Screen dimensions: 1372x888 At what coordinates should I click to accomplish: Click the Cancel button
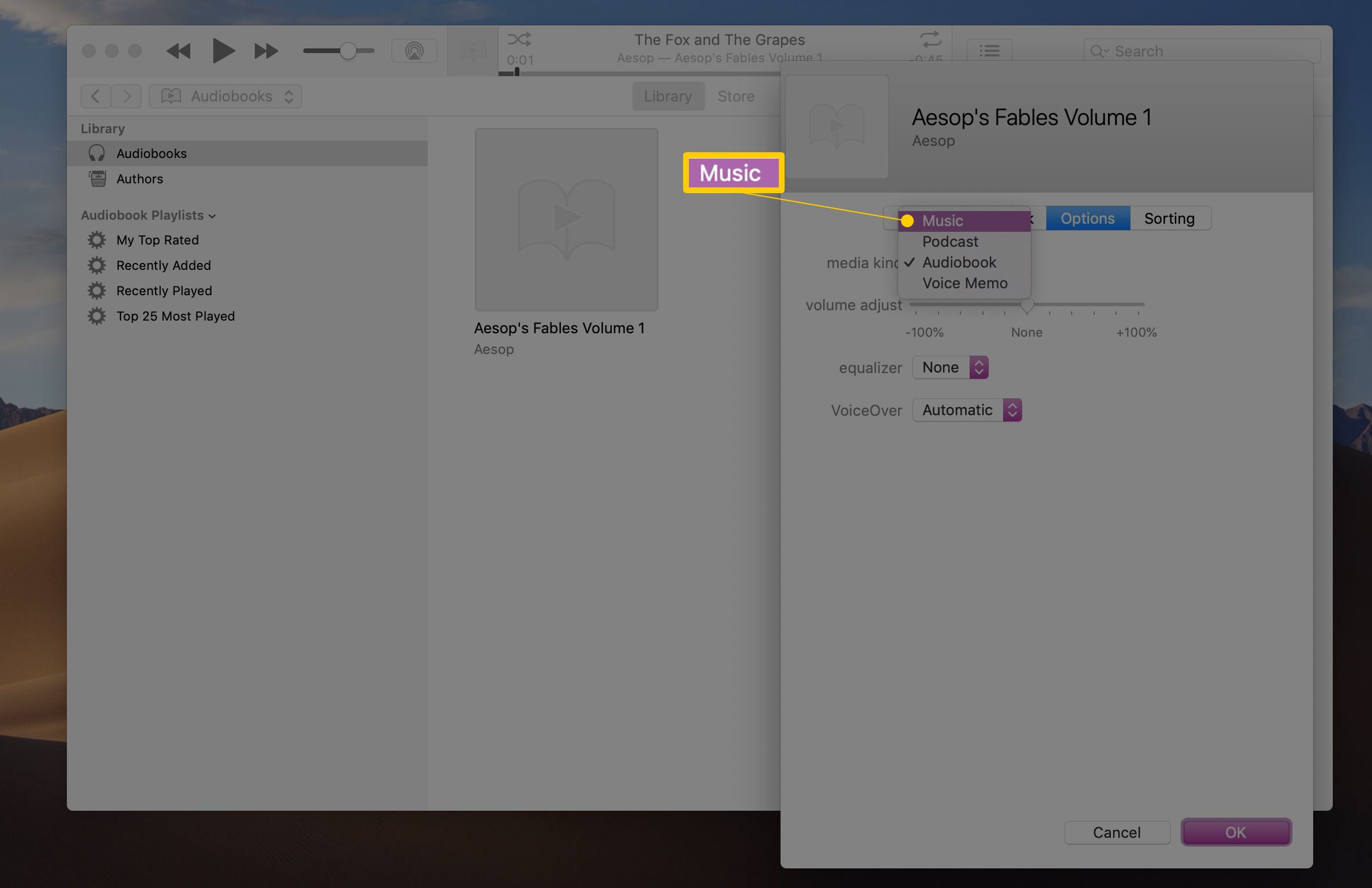tap(1117, 833)
